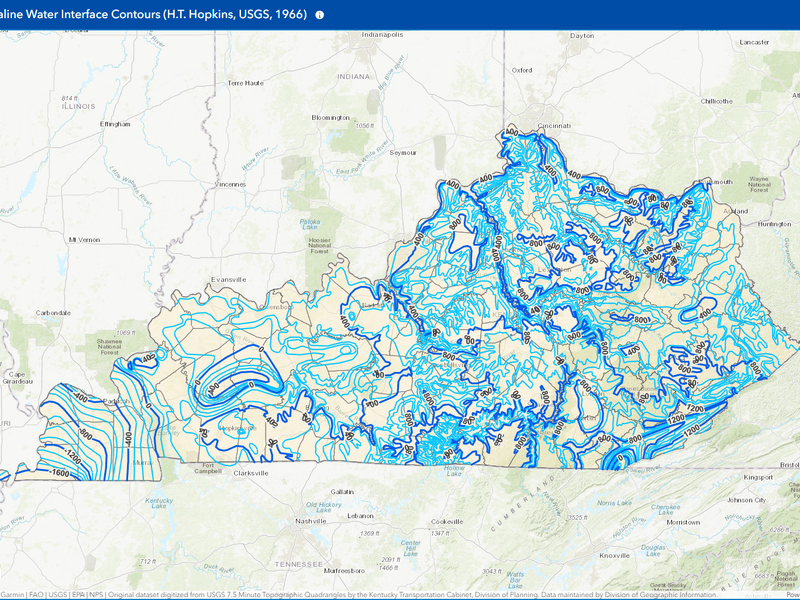Select the Seymour town label
Screen dimensions: 800x600
tap(403, 153)
